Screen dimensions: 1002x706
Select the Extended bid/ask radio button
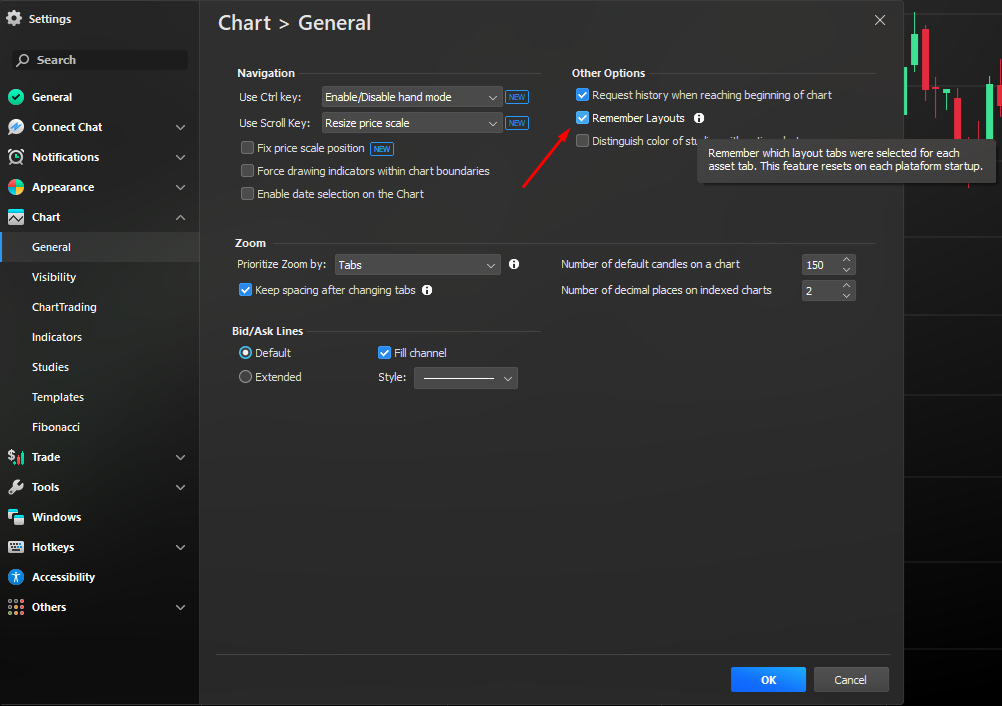246,377
